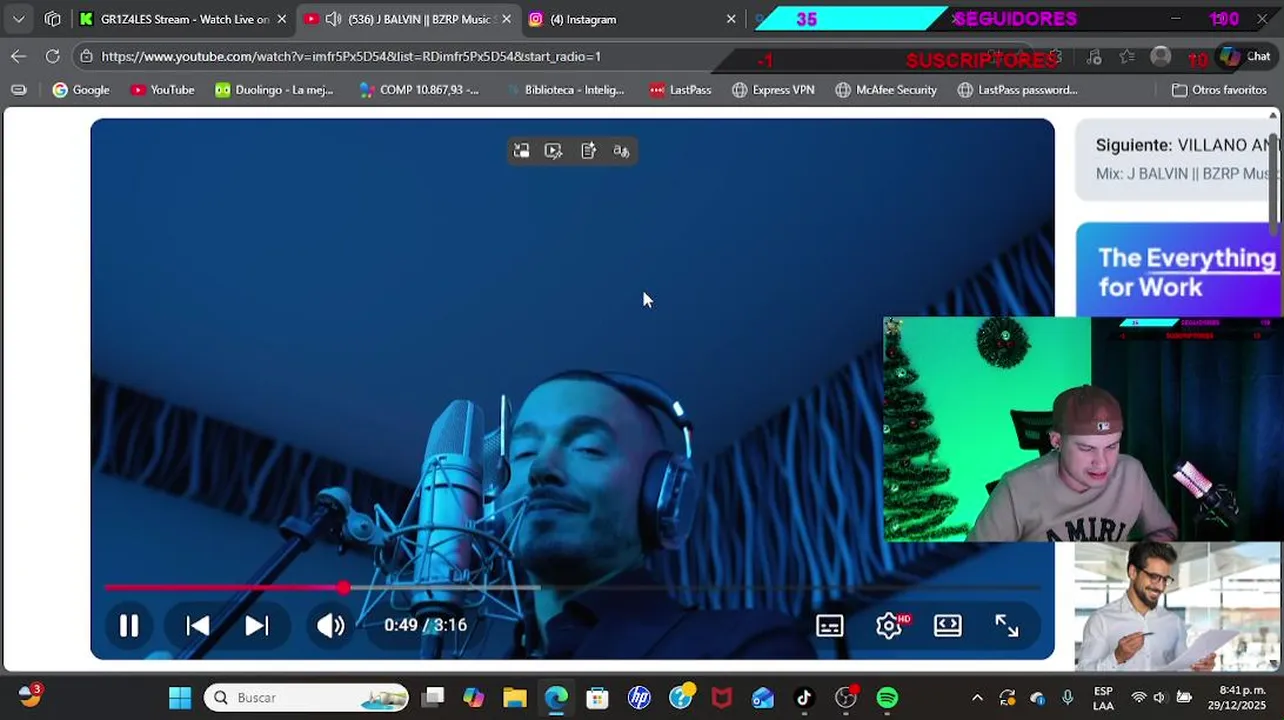Open McAfee Security bookmark
1284x720 pixels.
click(x=886, y=90)
